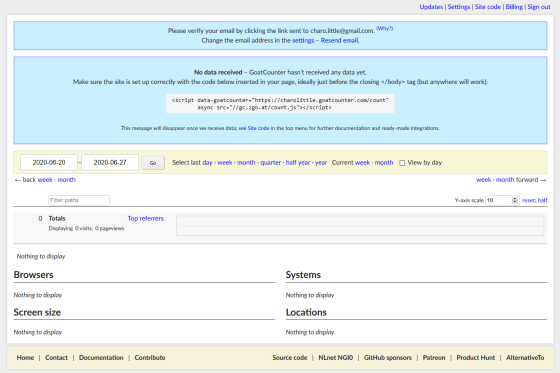Viewport: 560px width, 373px height.
Task: Select last month
Action: pyautogui.click(x=246, y=163)
